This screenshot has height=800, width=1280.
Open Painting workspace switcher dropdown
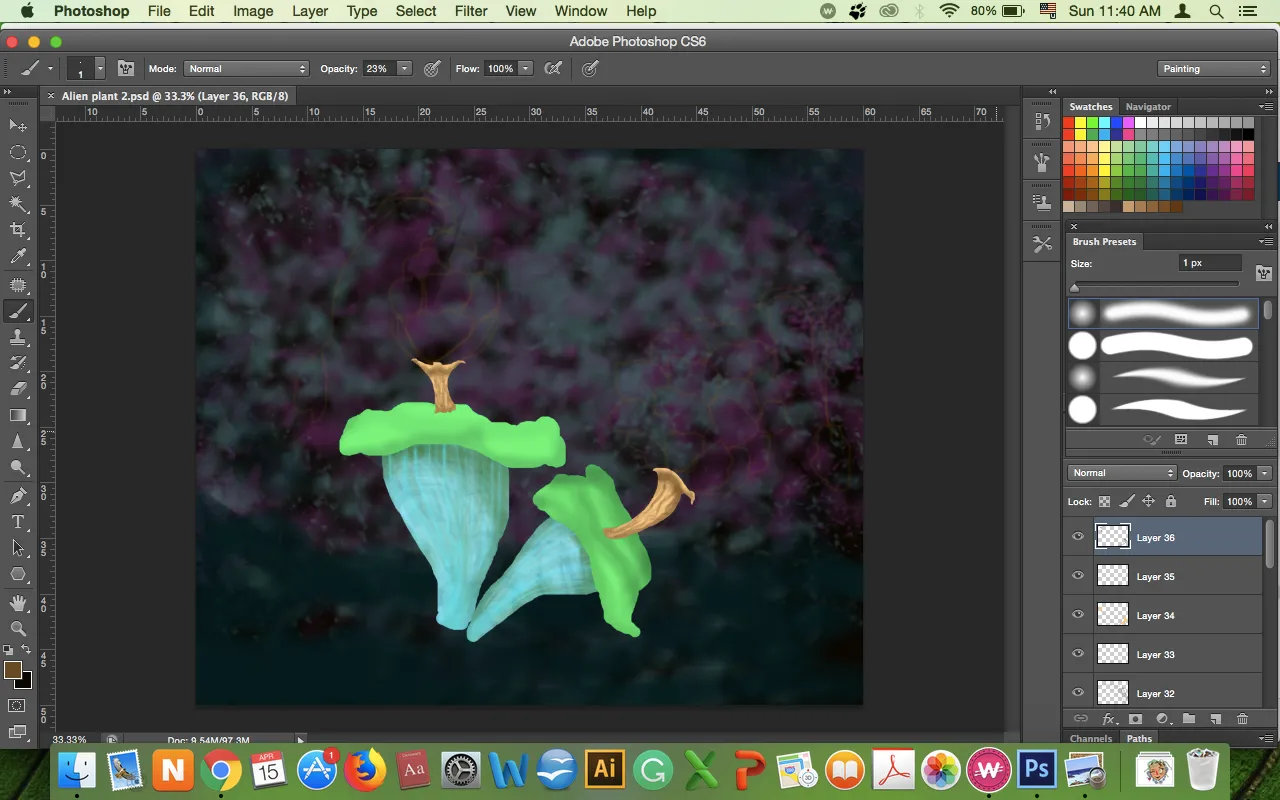[x=1214, y=69]
